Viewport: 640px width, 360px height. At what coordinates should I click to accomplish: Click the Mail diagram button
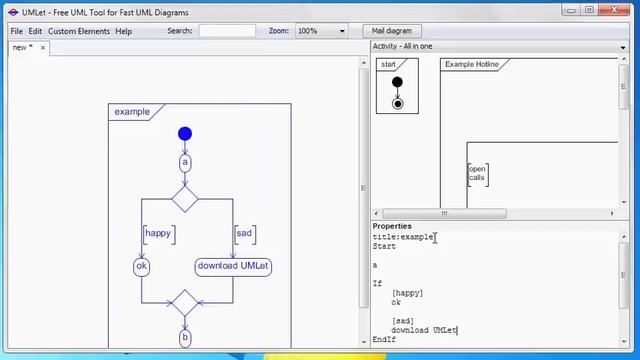[392, 31]
